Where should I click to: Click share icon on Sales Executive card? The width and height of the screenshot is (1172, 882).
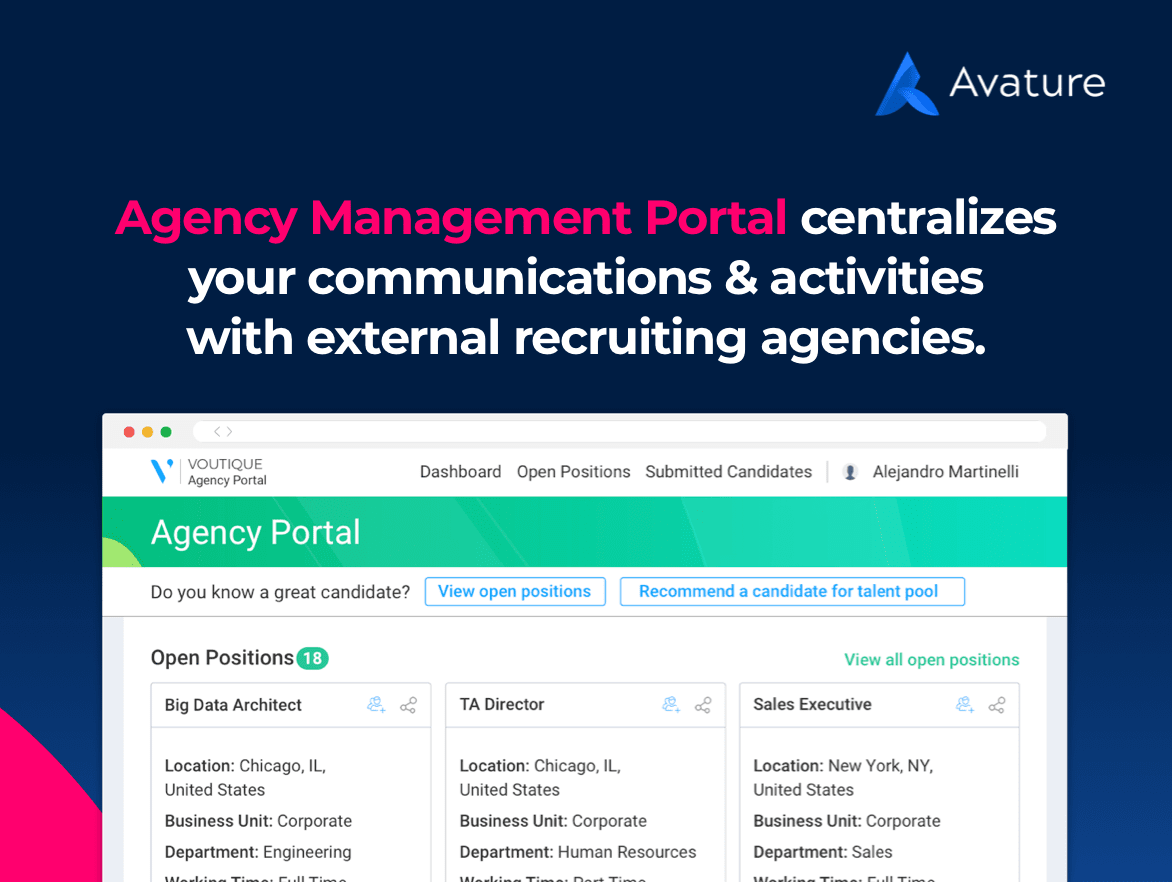996,705
